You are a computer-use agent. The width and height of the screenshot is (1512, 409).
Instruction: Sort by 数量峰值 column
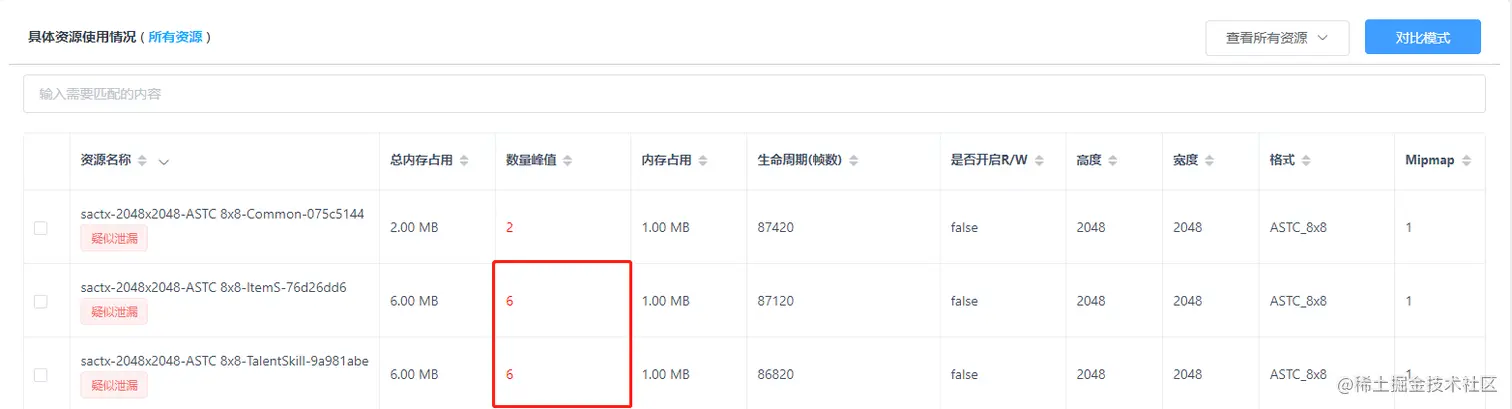coord(567,161)
